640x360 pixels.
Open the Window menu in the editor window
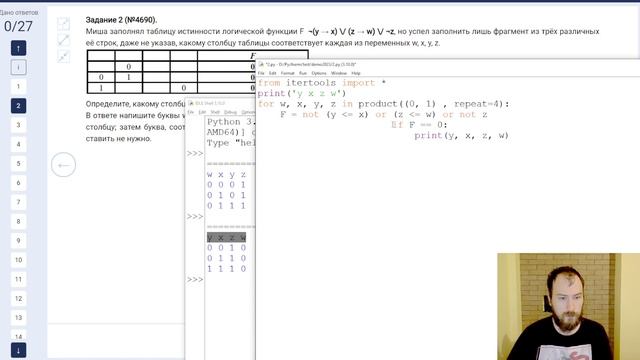coord(339,73)
